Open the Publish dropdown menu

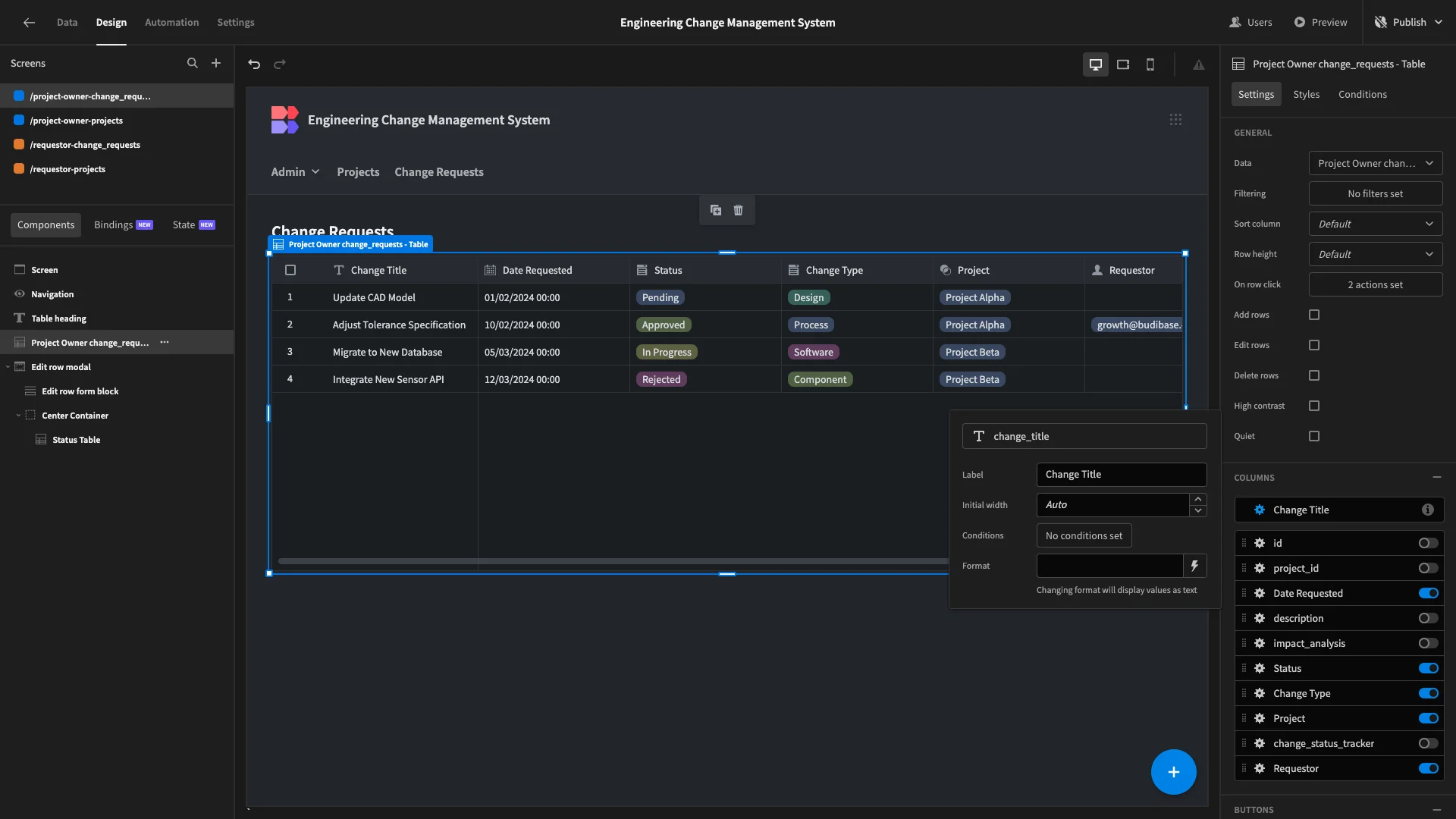pyautogui.click(x=1409, y=22)
